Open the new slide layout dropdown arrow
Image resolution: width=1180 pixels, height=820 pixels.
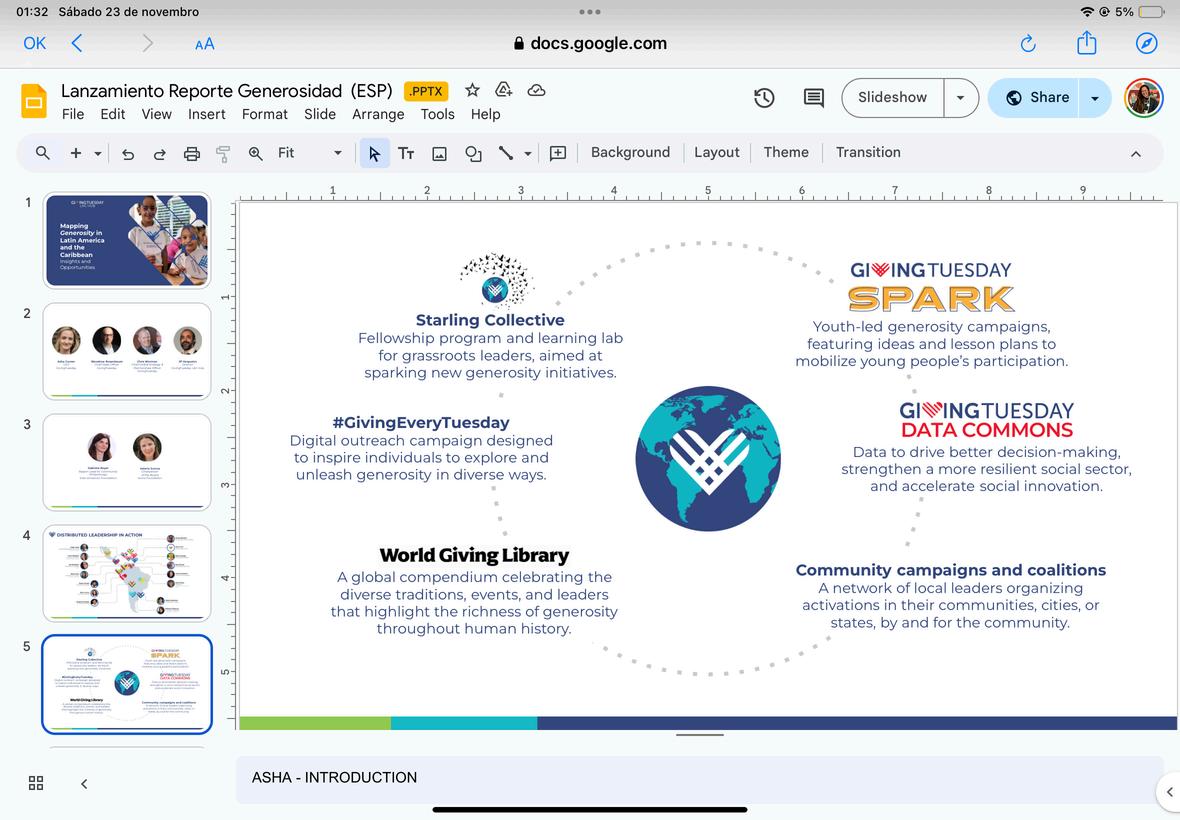[98, 153]
